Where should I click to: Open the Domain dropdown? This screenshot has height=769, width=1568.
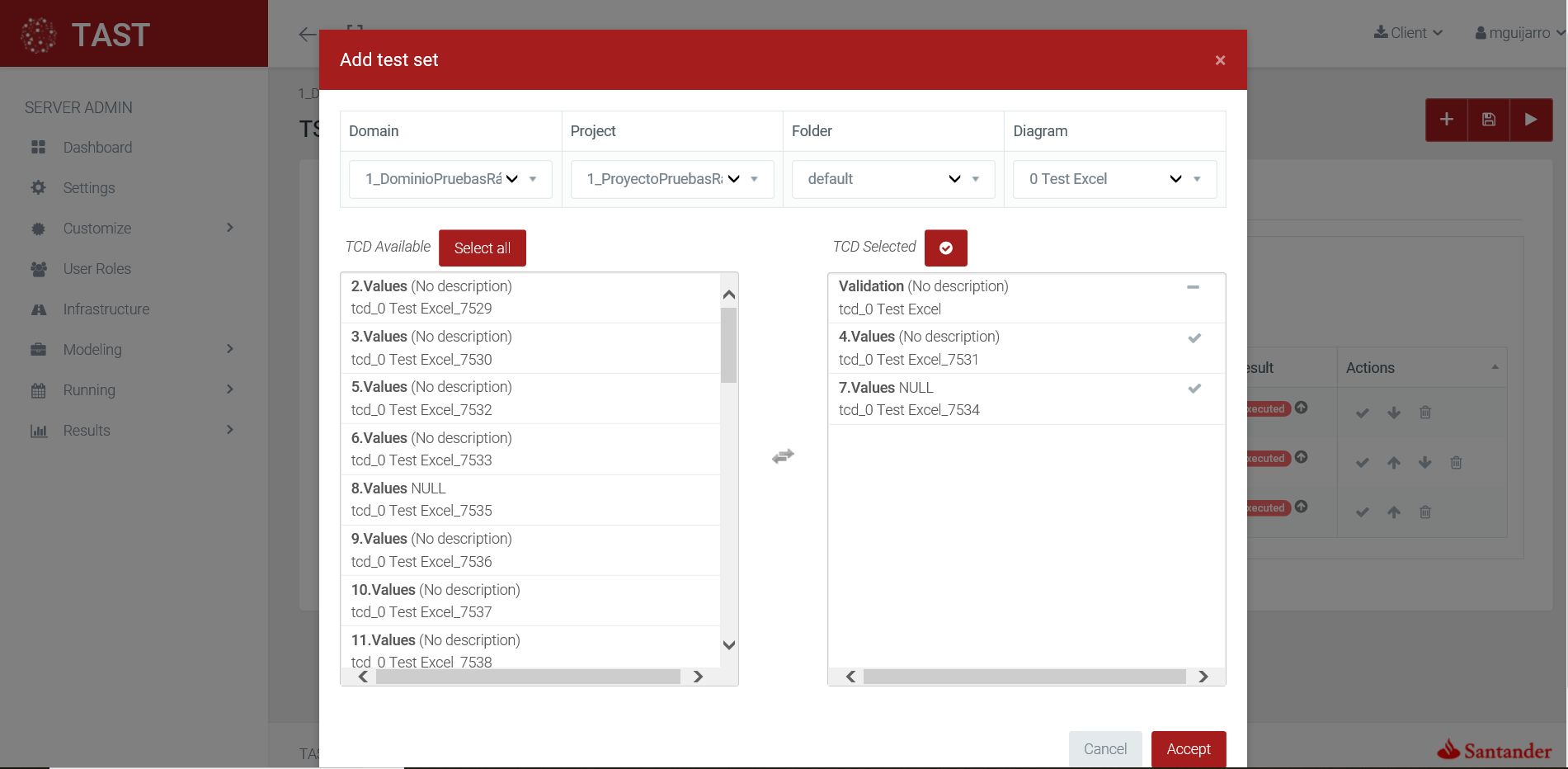pyautogui.click(x=450, y=179)
